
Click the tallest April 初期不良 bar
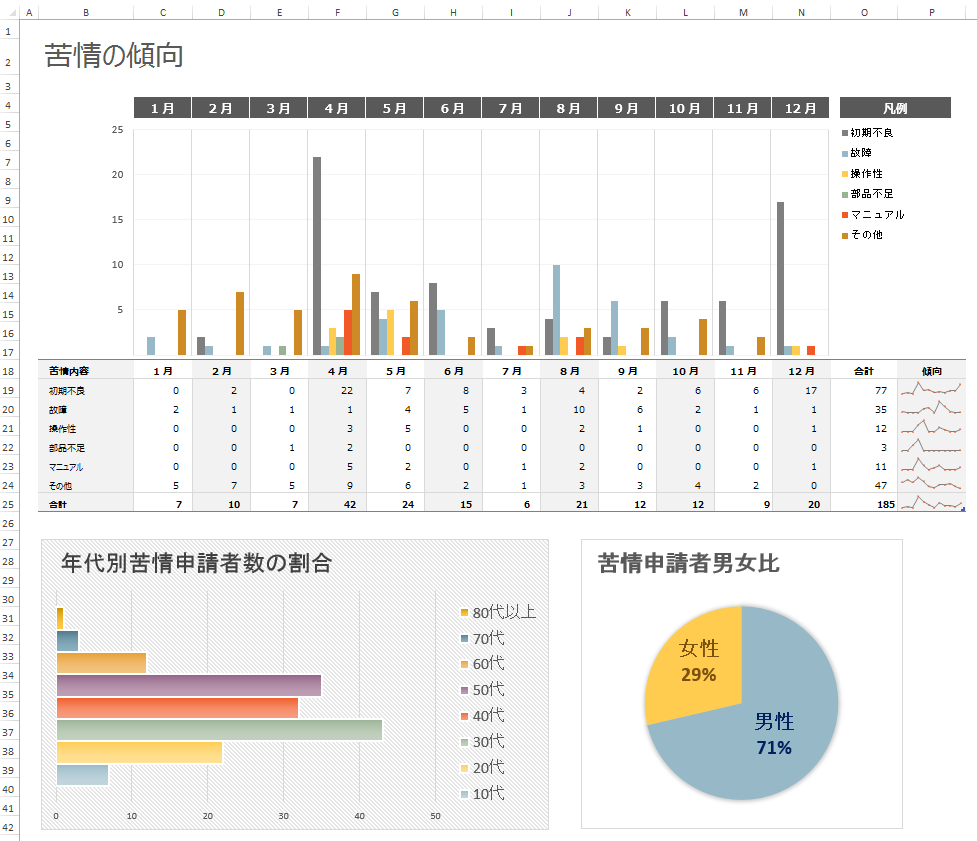click(x=317, y=256)
